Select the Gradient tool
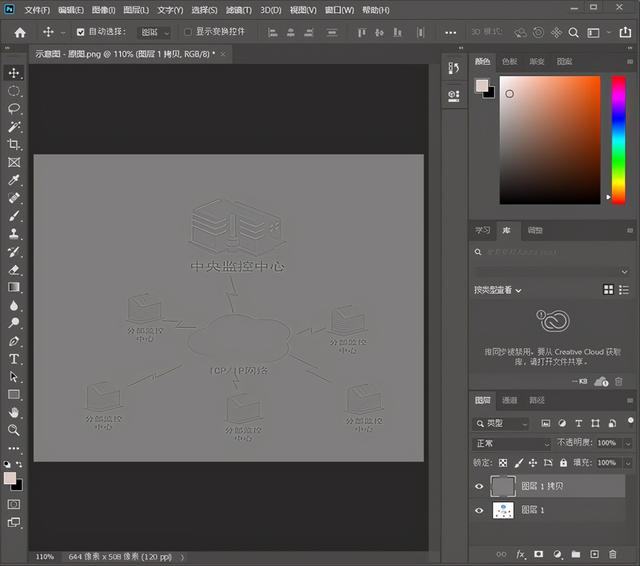The image size is (640, 566). tap(14, 288)
